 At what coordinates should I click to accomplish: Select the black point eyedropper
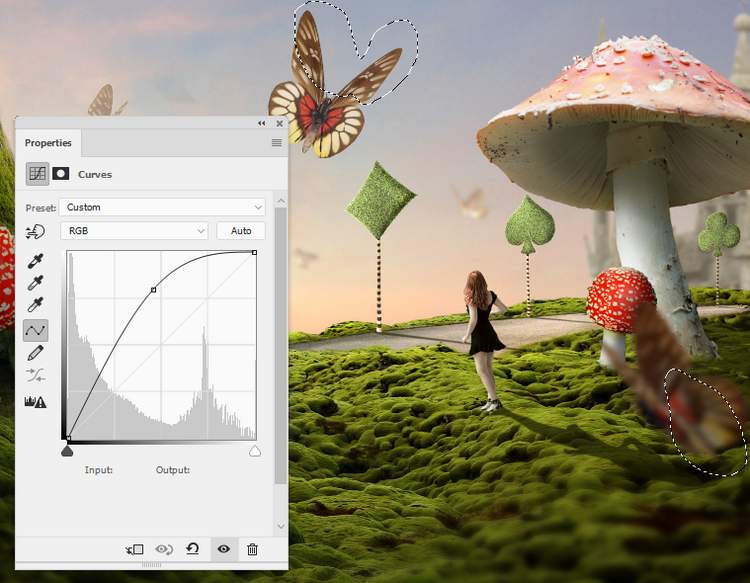pyautogui.click(x=36, y=261)
